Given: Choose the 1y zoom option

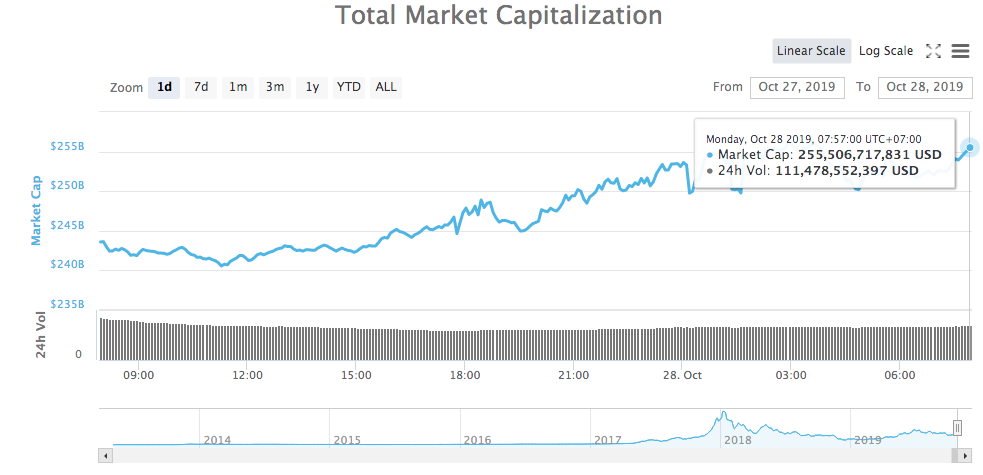Looking at the screenshot, I should point(312,87).
